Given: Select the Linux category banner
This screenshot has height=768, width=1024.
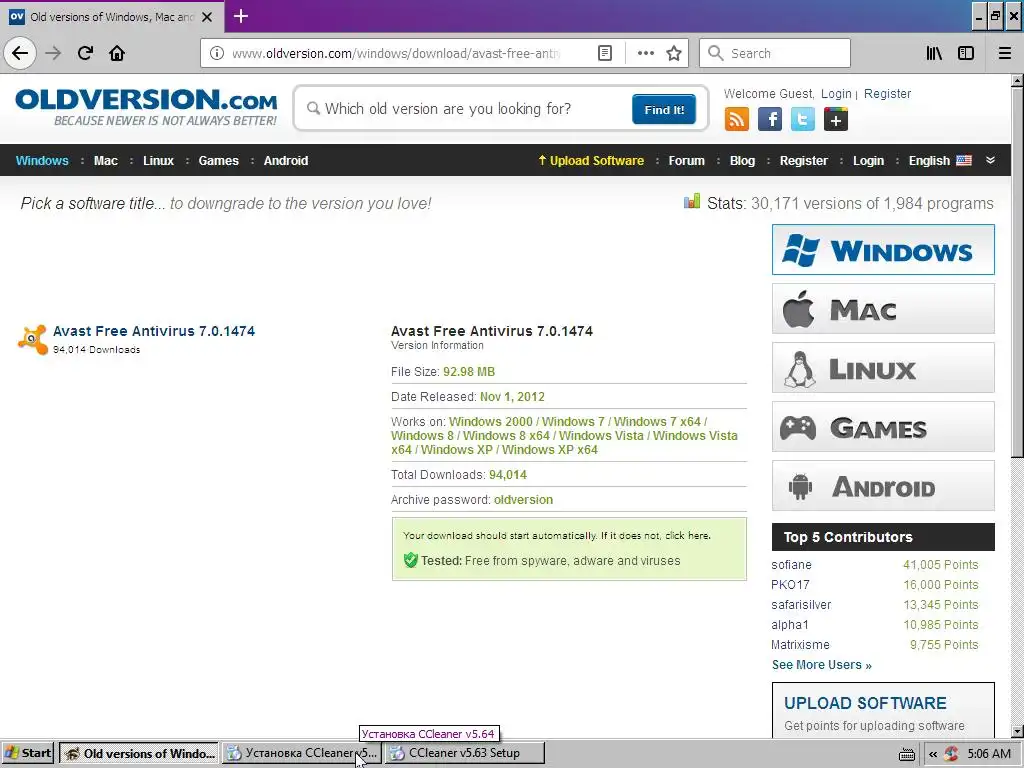Looking at the screenshot, I should 883,368.
